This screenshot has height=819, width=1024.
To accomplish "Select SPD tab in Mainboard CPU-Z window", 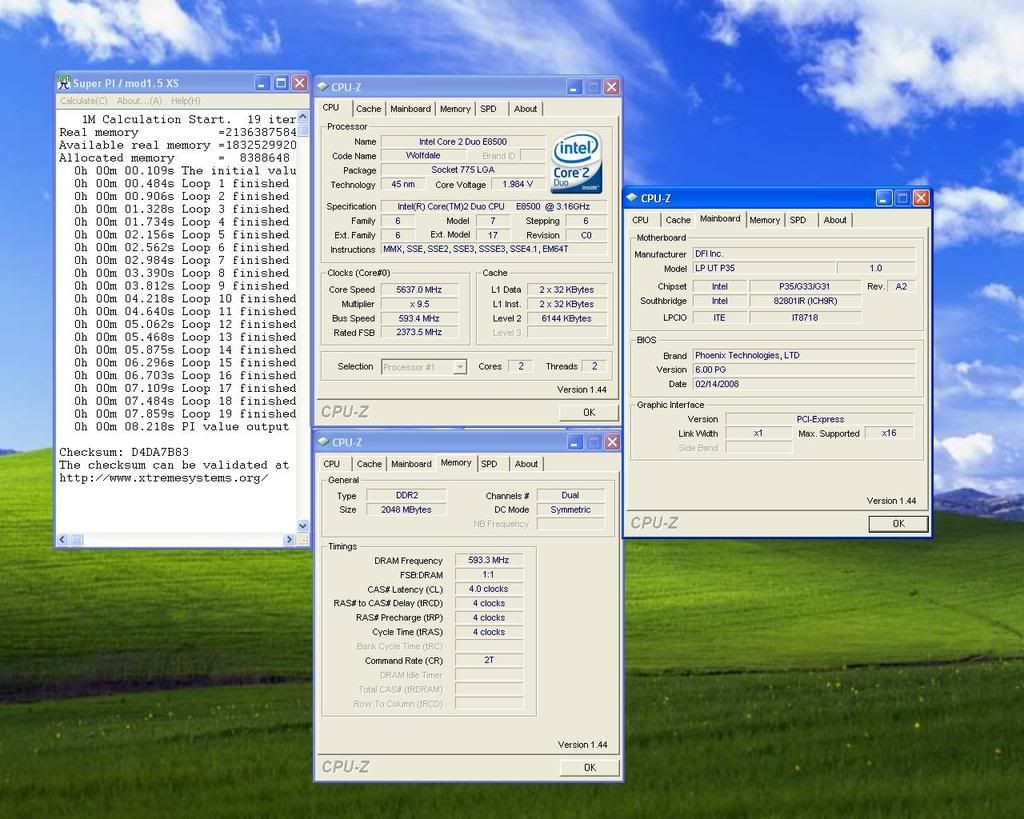I will click(798, 220).
